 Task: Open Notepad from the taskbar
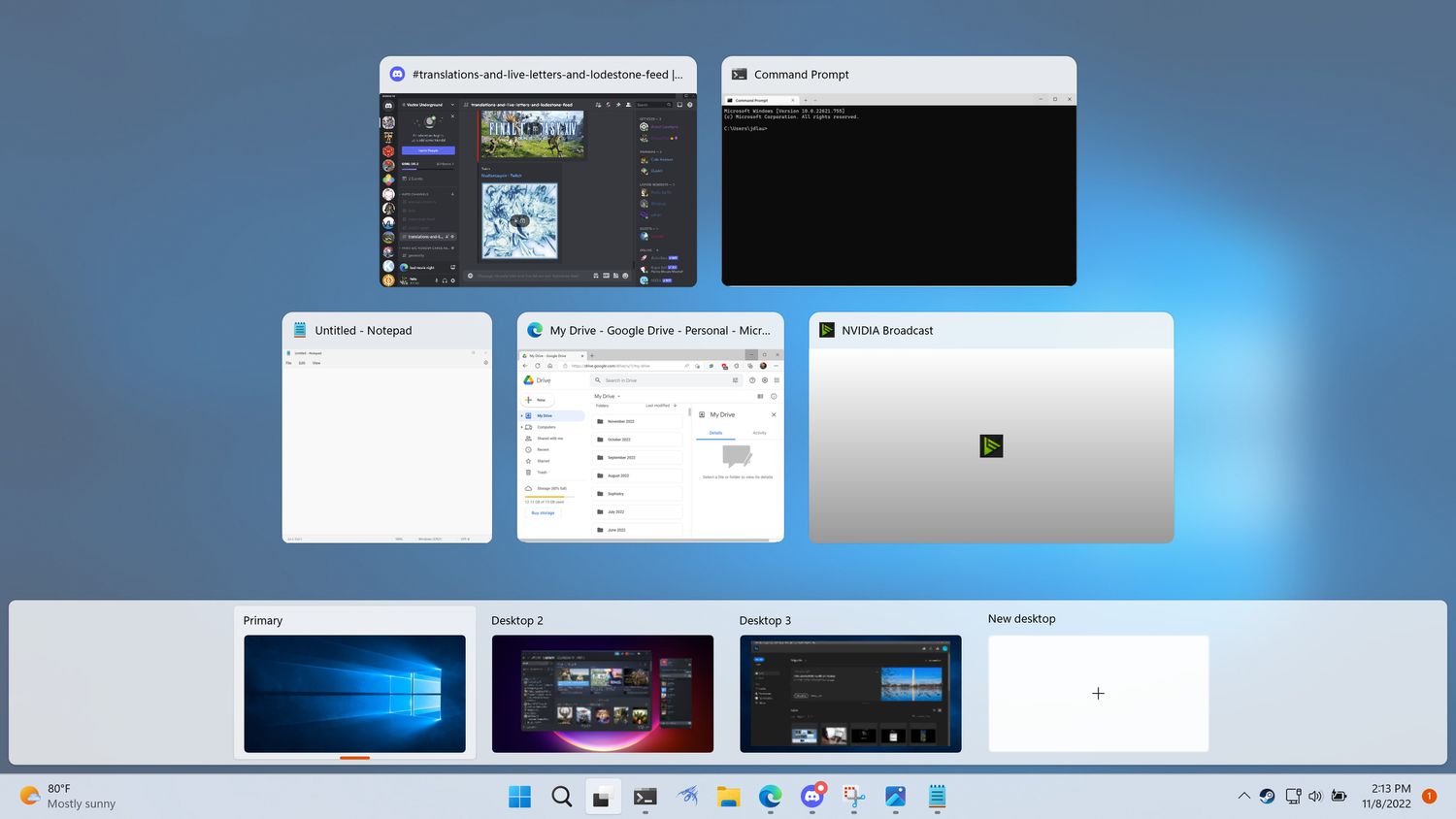point(937,797)
